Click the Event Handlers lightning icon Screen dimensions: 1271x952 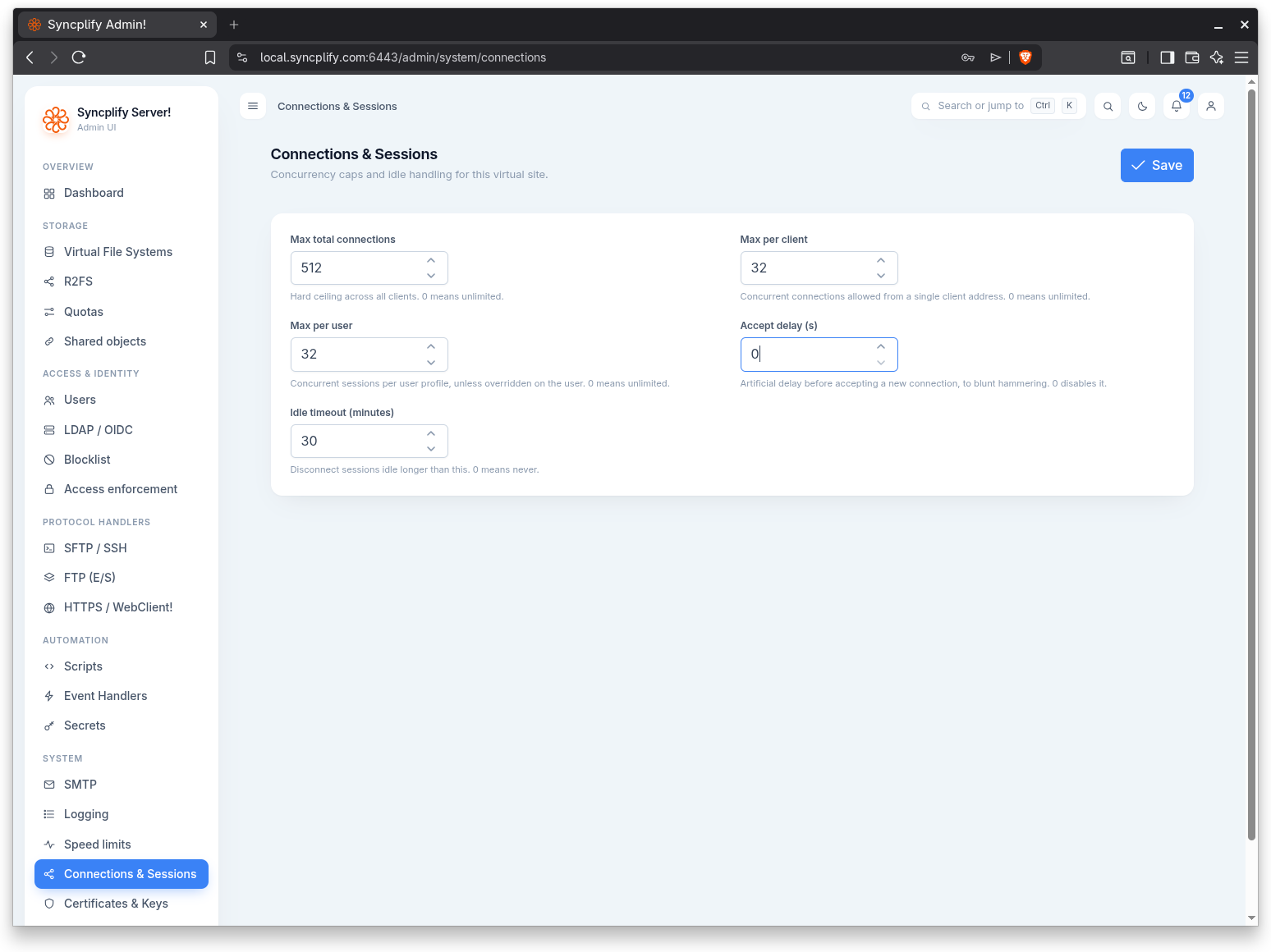coord(49,696)
